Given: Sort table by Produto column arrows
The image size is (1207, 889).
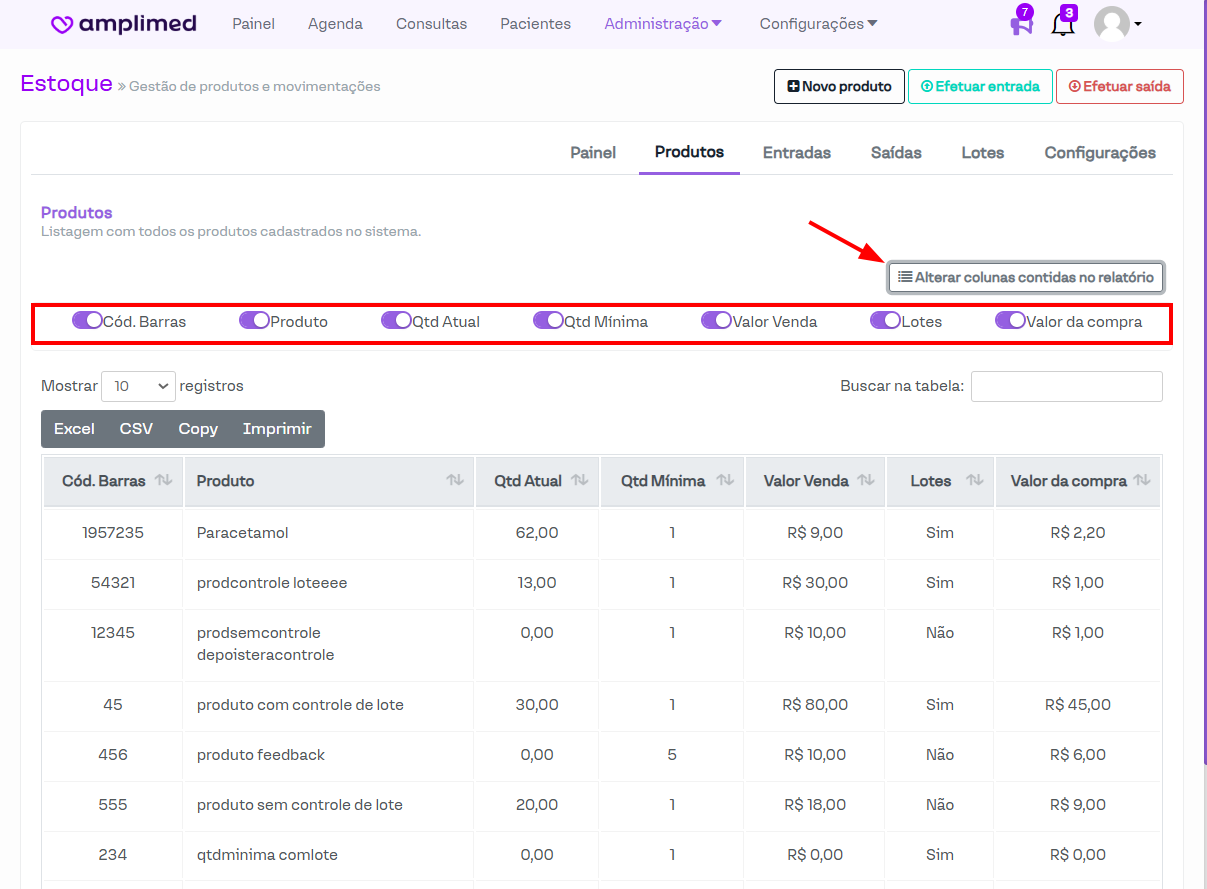Looking at the screenshot, I should 455,481.
